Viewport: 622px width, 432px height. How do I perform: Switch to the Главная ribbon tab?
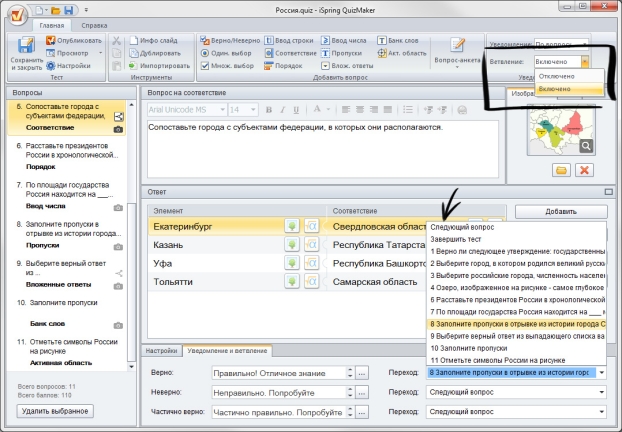[x=52, y=25]
